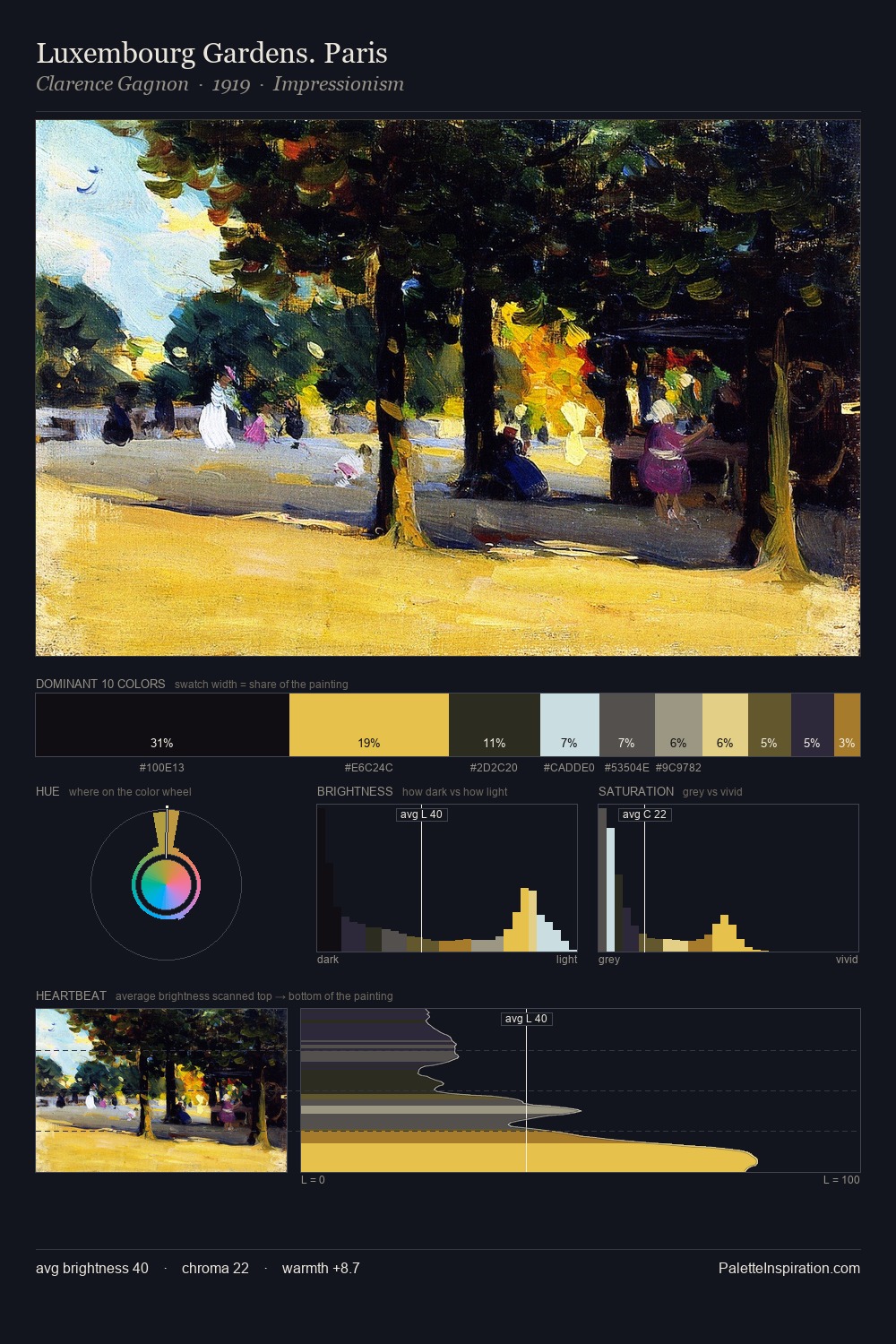Click hex code #53504E
Viewport: 896px width, 1344px height.
coord(627,768)
